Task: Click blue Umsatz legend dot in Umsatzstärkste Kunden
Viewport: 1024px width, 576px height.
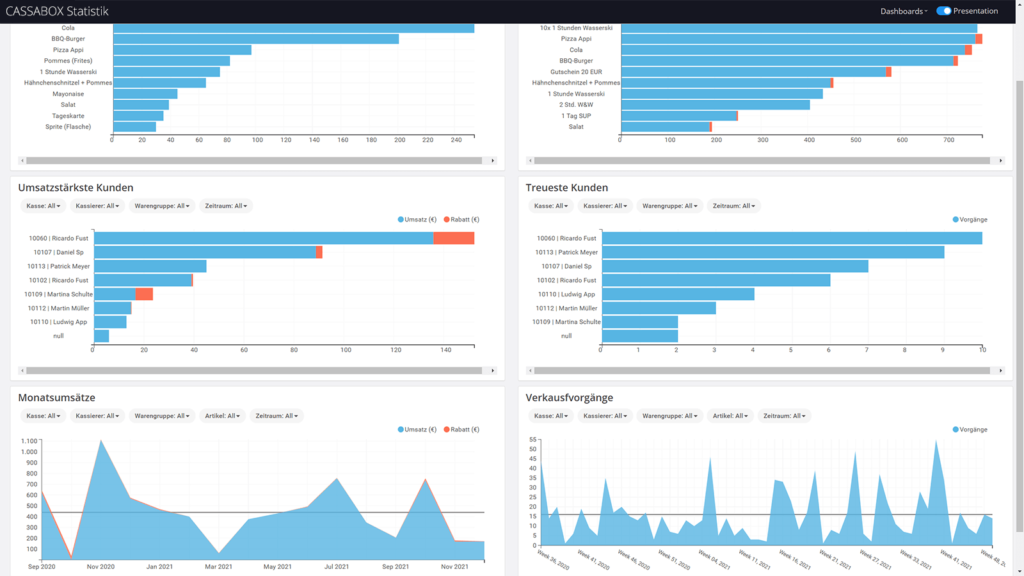Action: 401,219
